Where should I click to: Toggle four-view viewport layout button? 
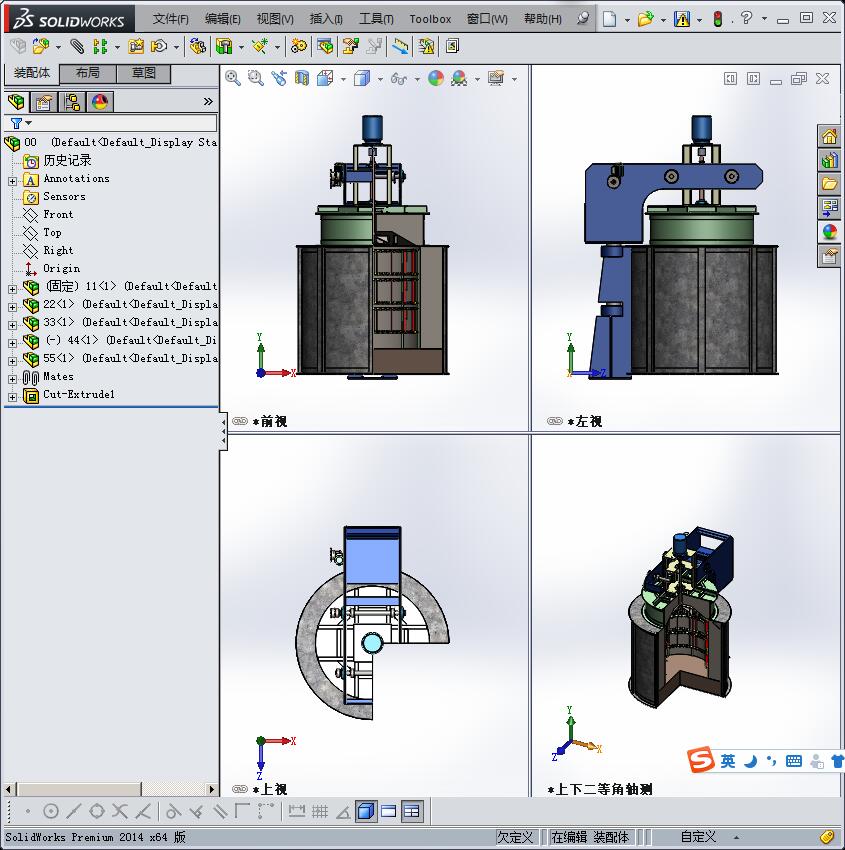coord(412,811)
